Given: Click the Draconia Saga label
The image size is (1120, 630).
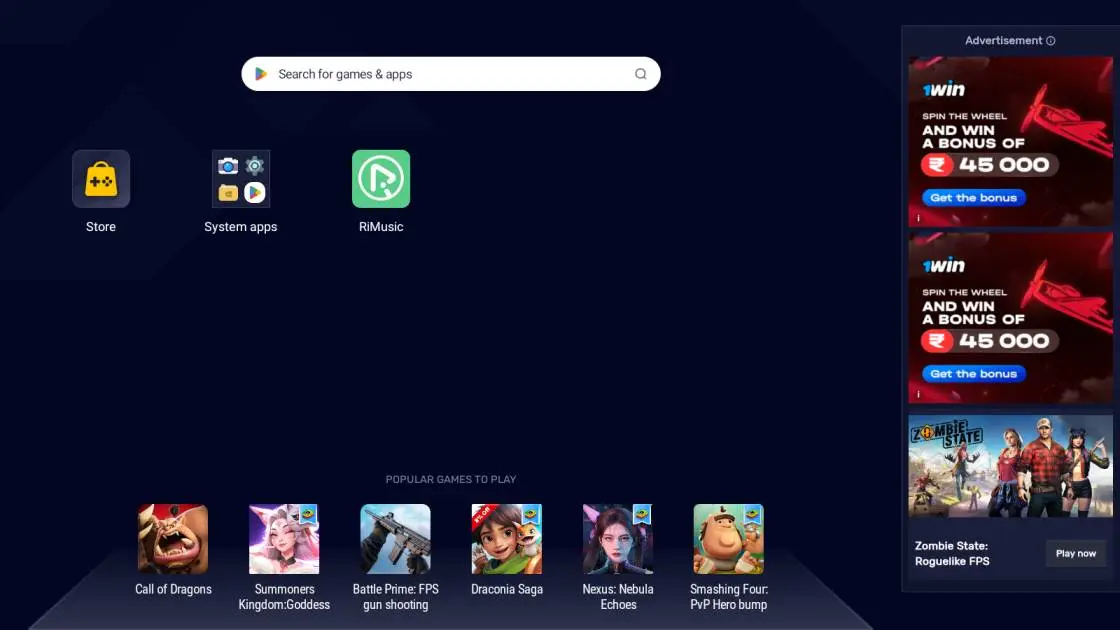Looking at the screenshot, I should coord(506,589).
